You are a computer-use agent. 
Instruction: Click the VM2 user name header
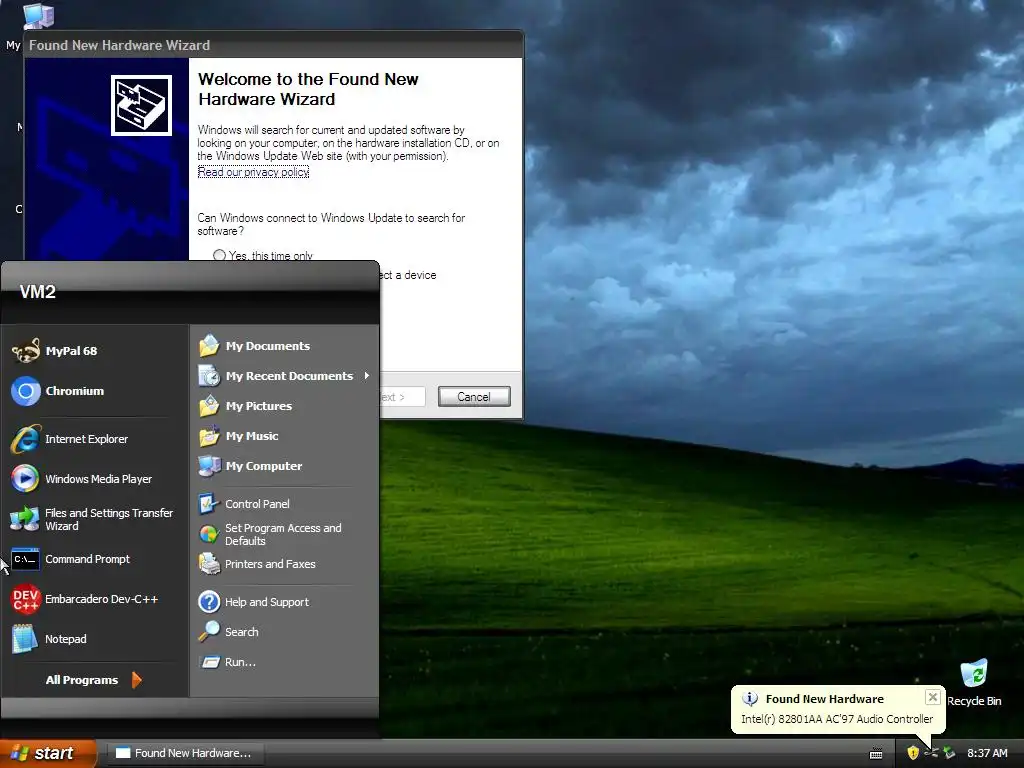(x=38, y=292)
